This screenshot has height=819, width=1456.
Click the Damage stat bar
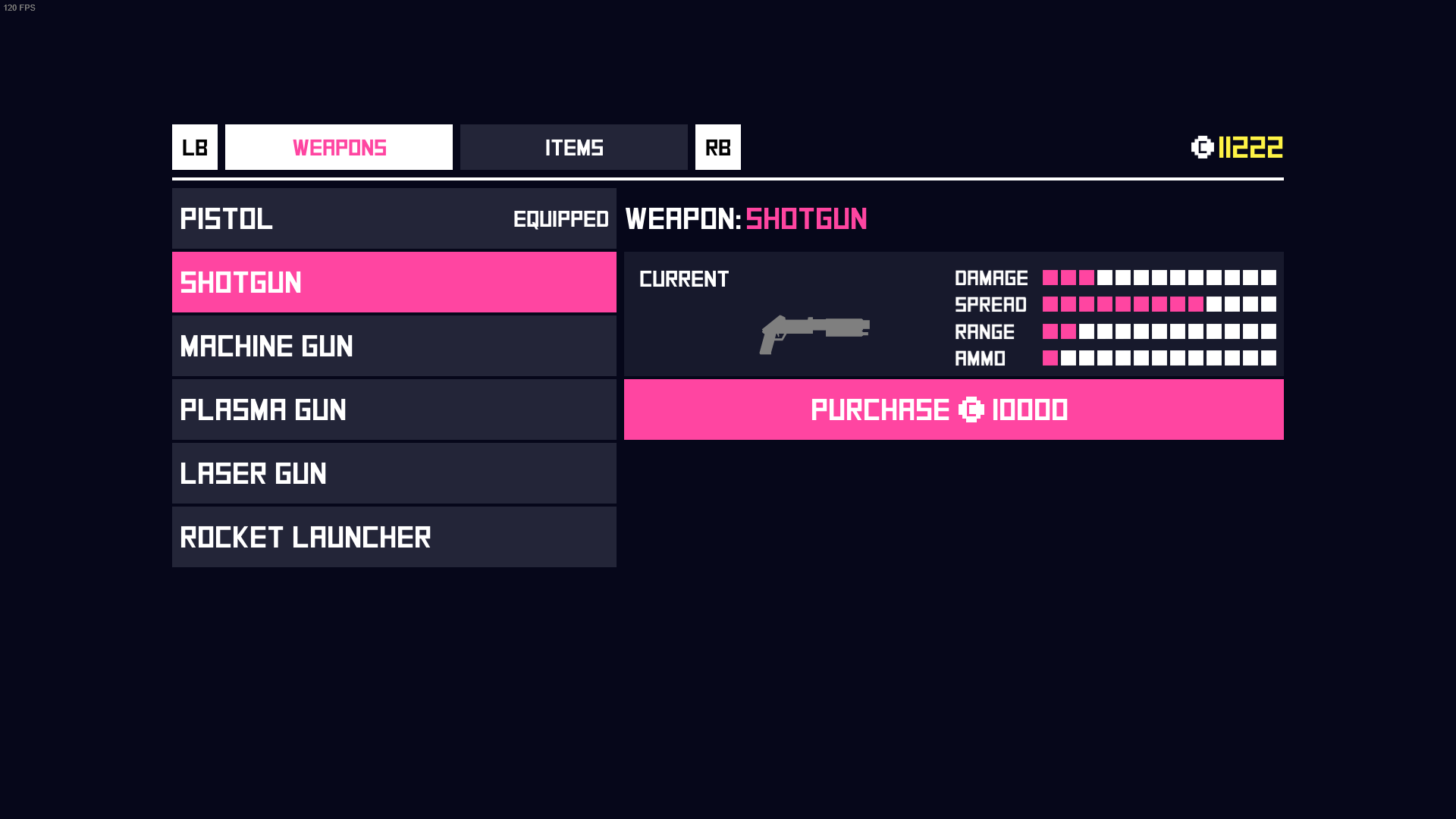[x=1159, y=278]
